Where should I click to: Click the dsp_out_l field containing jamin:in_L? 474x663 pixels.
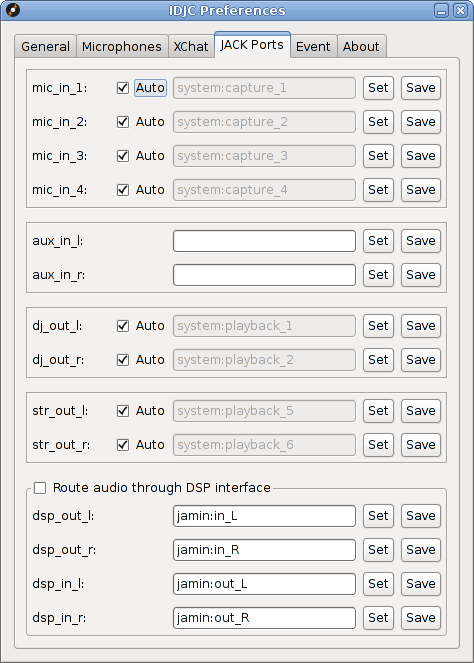click(264, 516)
